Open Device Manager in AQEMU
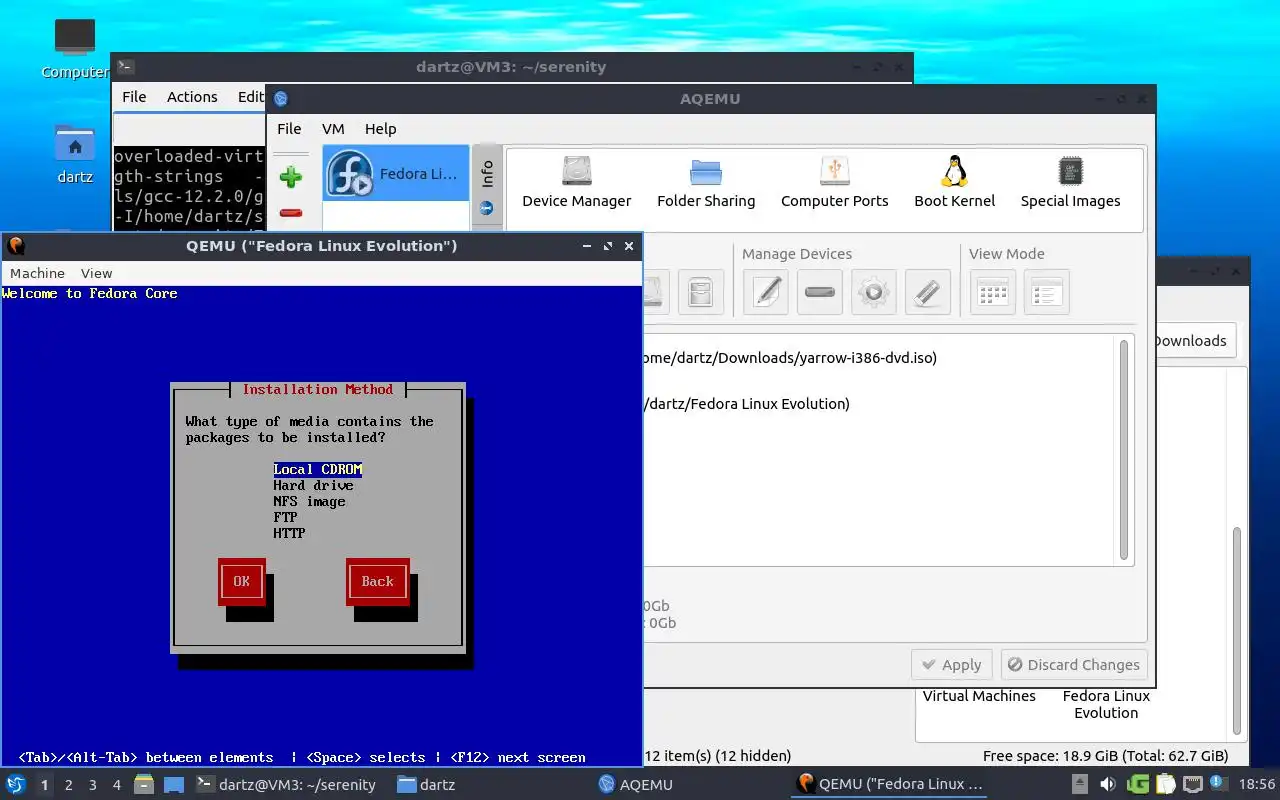This screenshot has width=1280, height=800. [577, 182]
